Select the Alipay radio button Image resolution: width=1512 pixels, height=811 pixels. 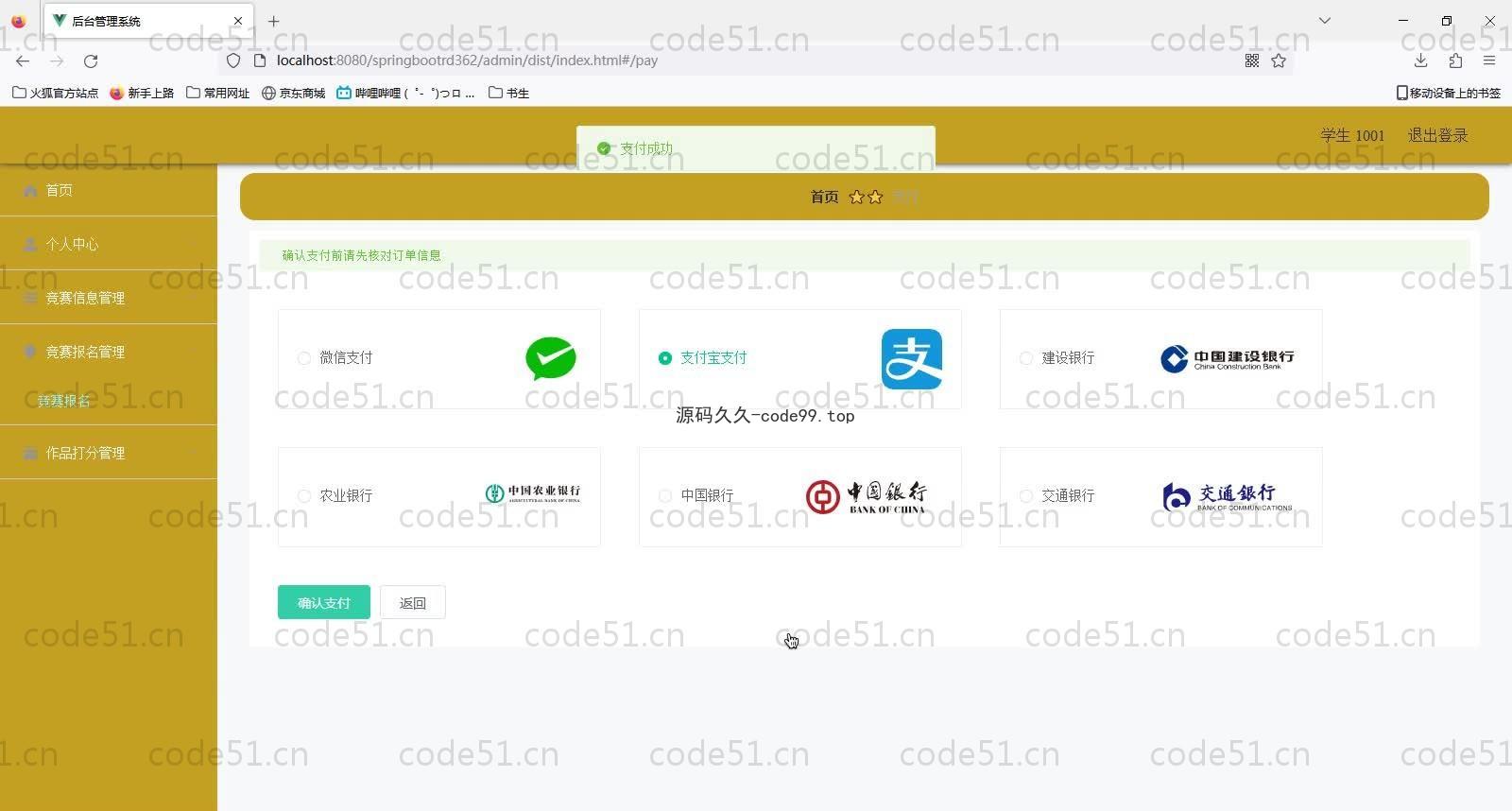(x=665, y=358)
